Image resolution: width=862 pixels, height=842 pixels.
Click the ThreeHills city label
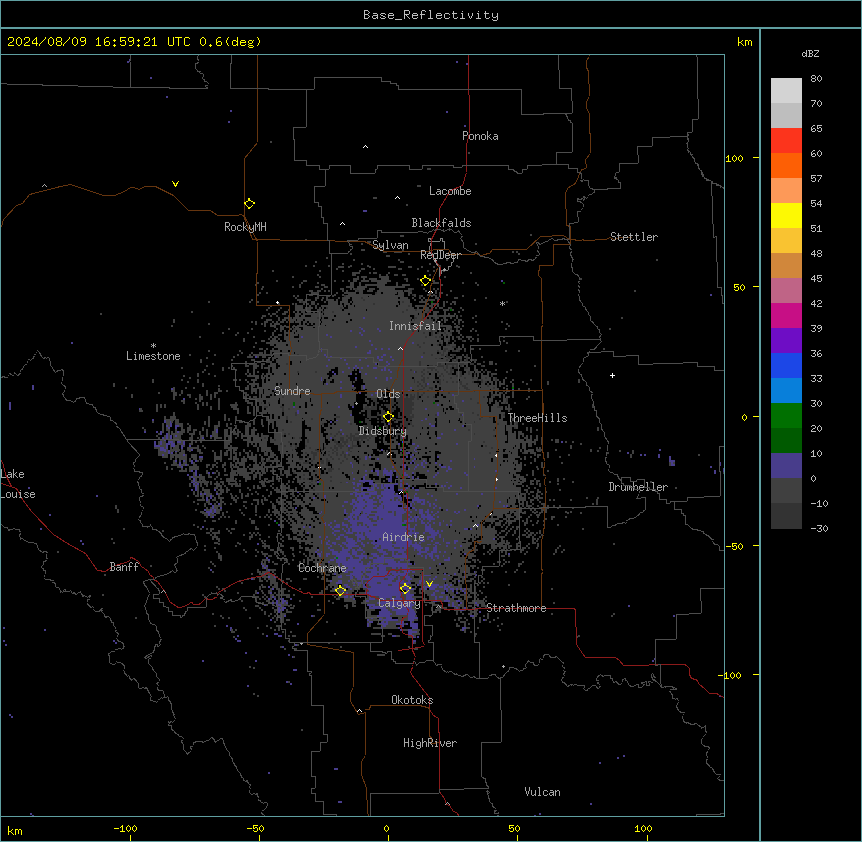coord(537,418)
